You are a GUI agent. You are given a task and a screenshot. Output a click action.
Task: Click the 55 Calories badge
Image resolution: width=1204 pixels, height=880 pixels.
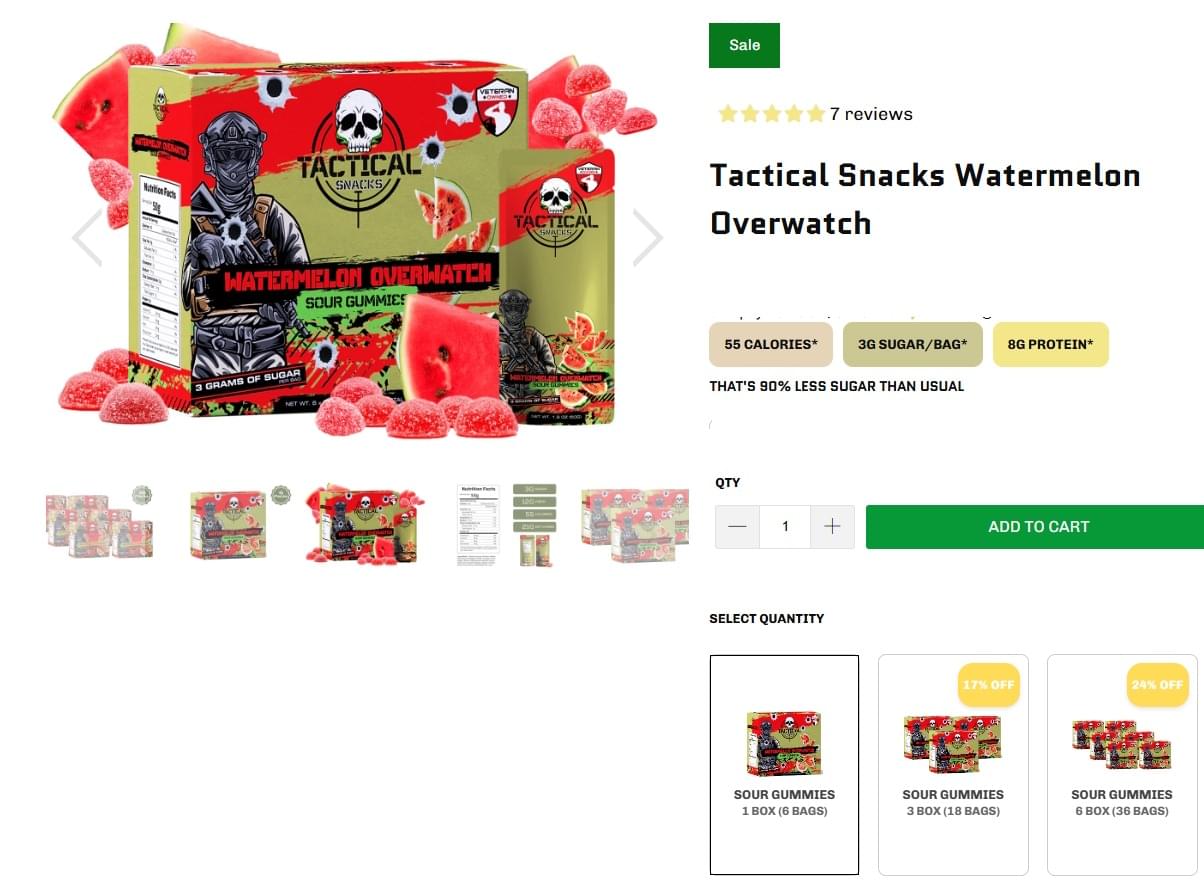click(771, 344)
